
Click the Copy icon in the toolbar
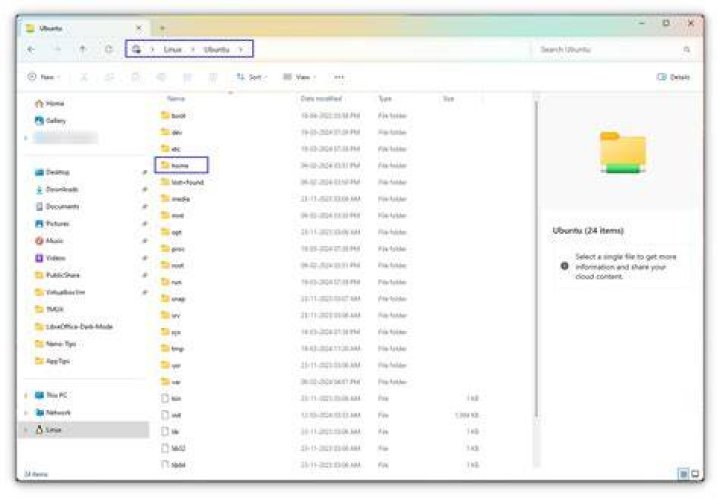point(110,77)
